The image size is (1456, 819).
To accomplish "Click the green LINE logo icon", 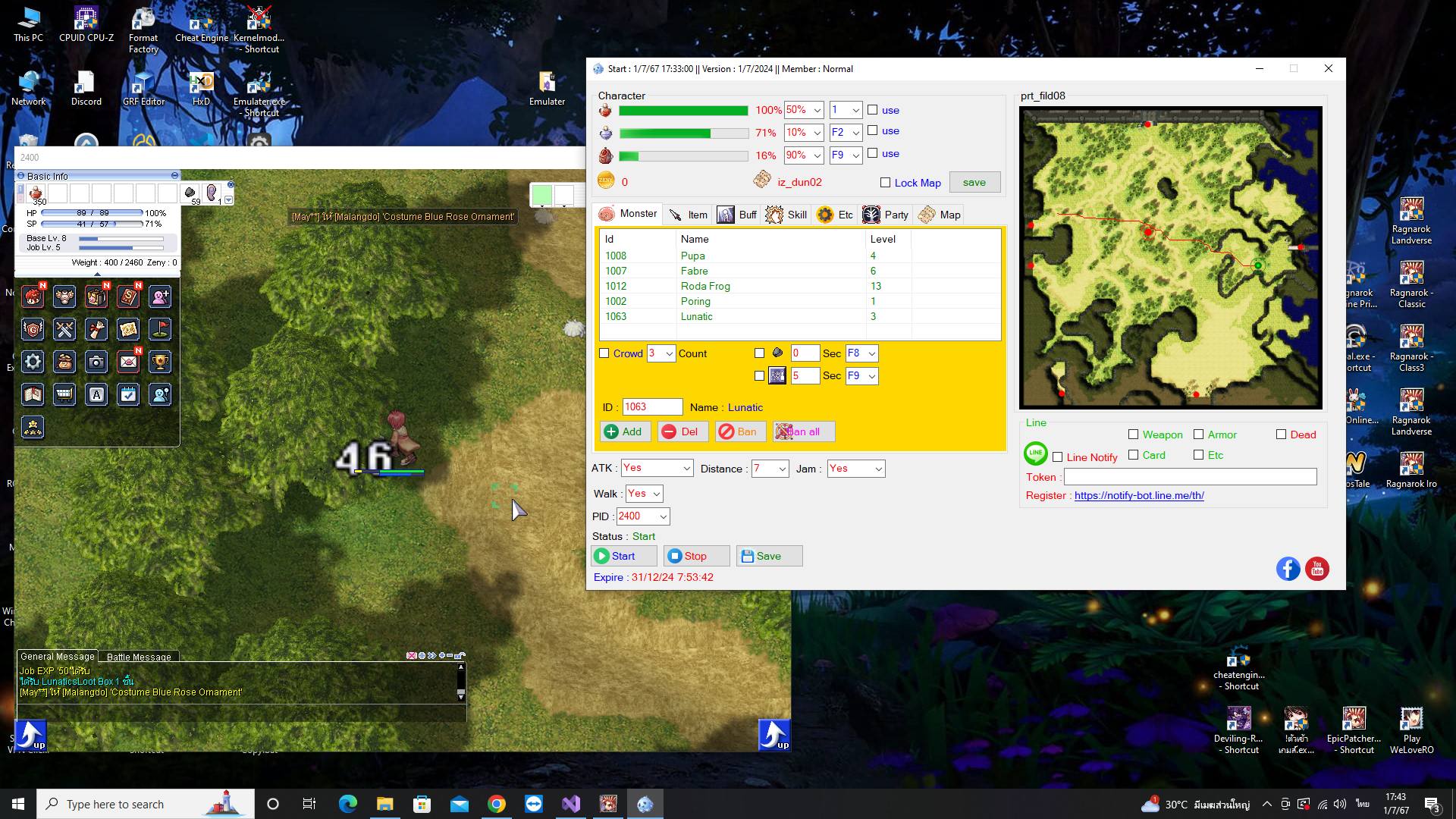I will tap(1035, 453).
